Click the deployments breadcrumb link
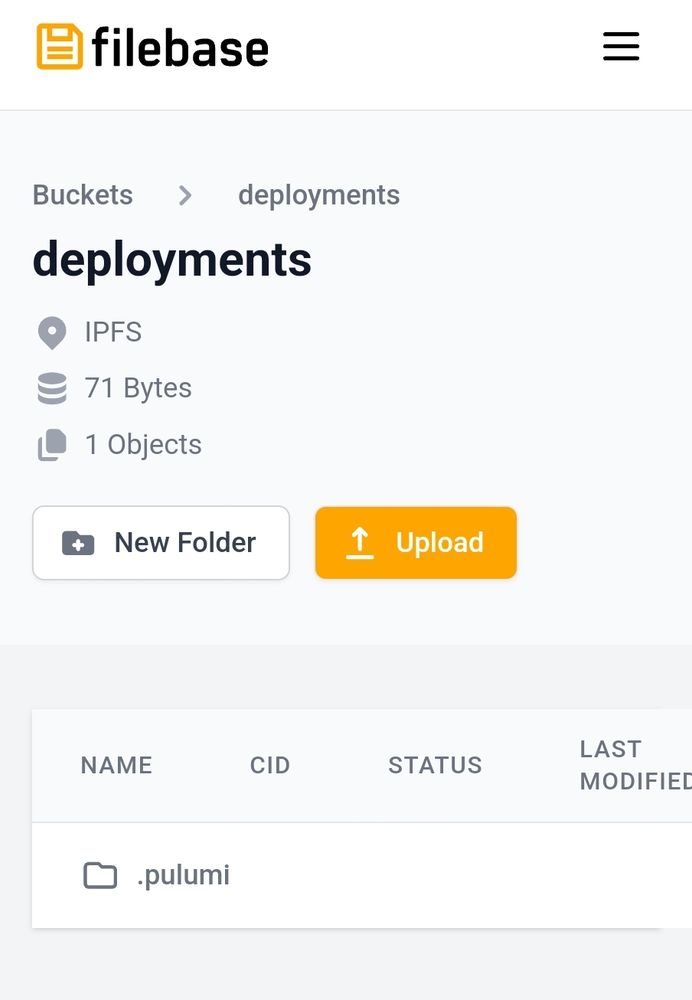 319,195
